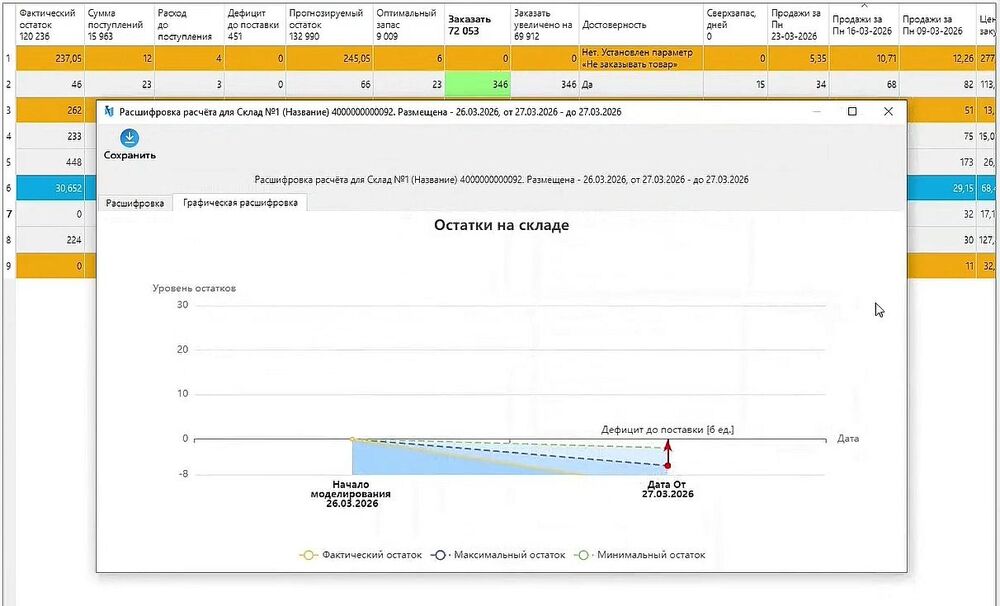Click the red deficit marker point on chart
This screenshot has height=606, width=1000.
tap(668, 466)
